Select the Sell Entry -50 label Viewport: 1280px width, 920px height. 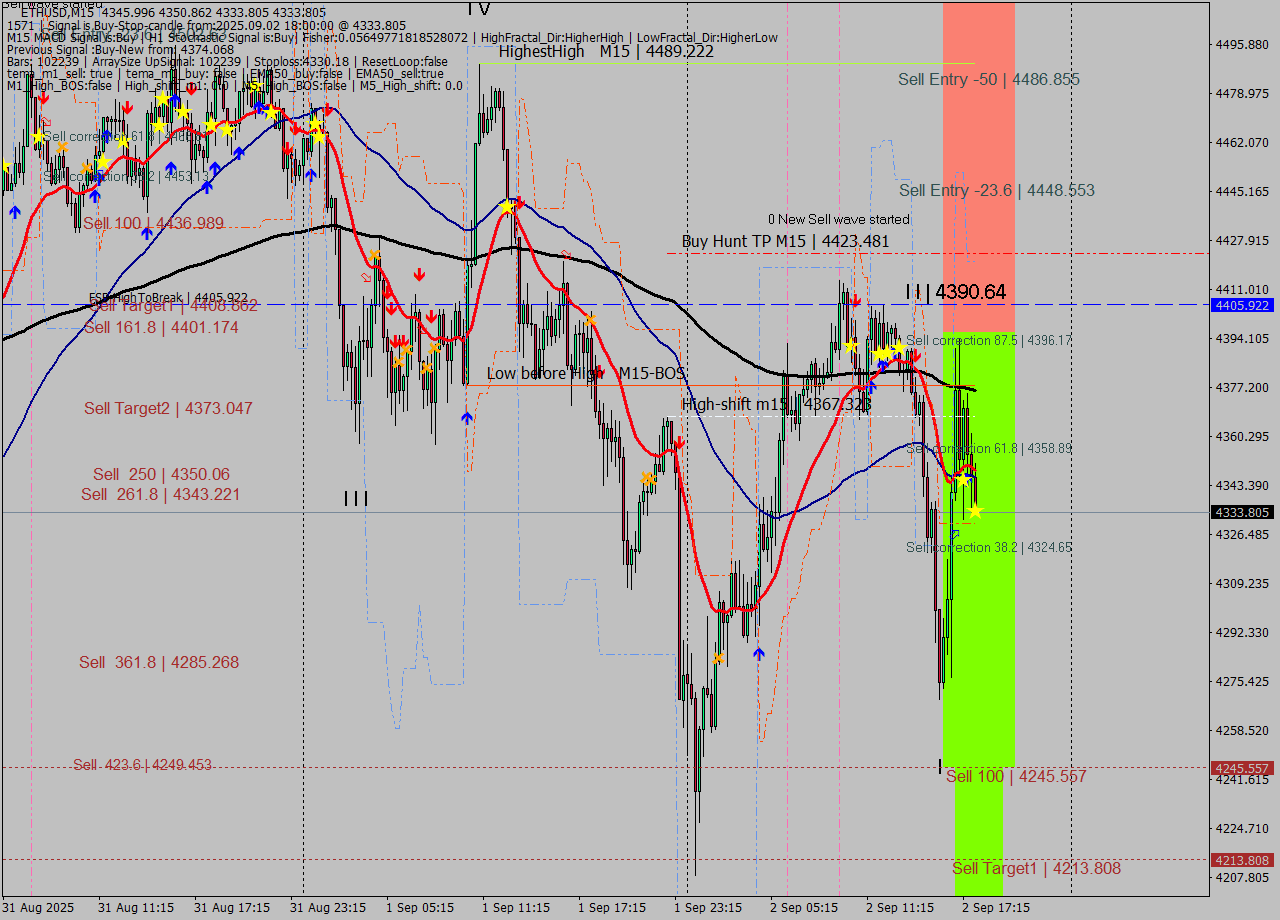988,79
